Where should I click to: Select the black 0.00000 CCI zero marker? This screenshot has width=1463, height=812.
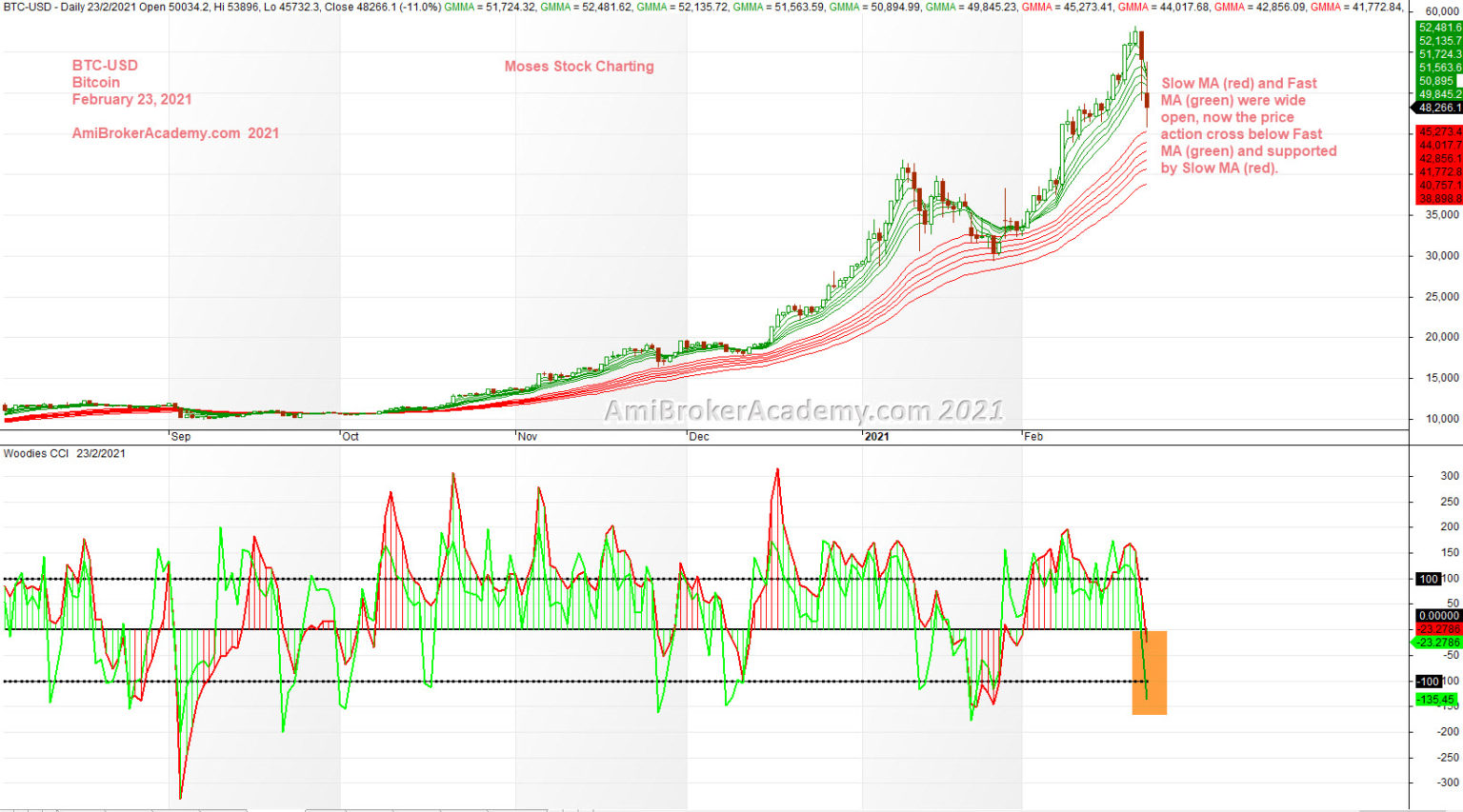(x=1439, y=616)
